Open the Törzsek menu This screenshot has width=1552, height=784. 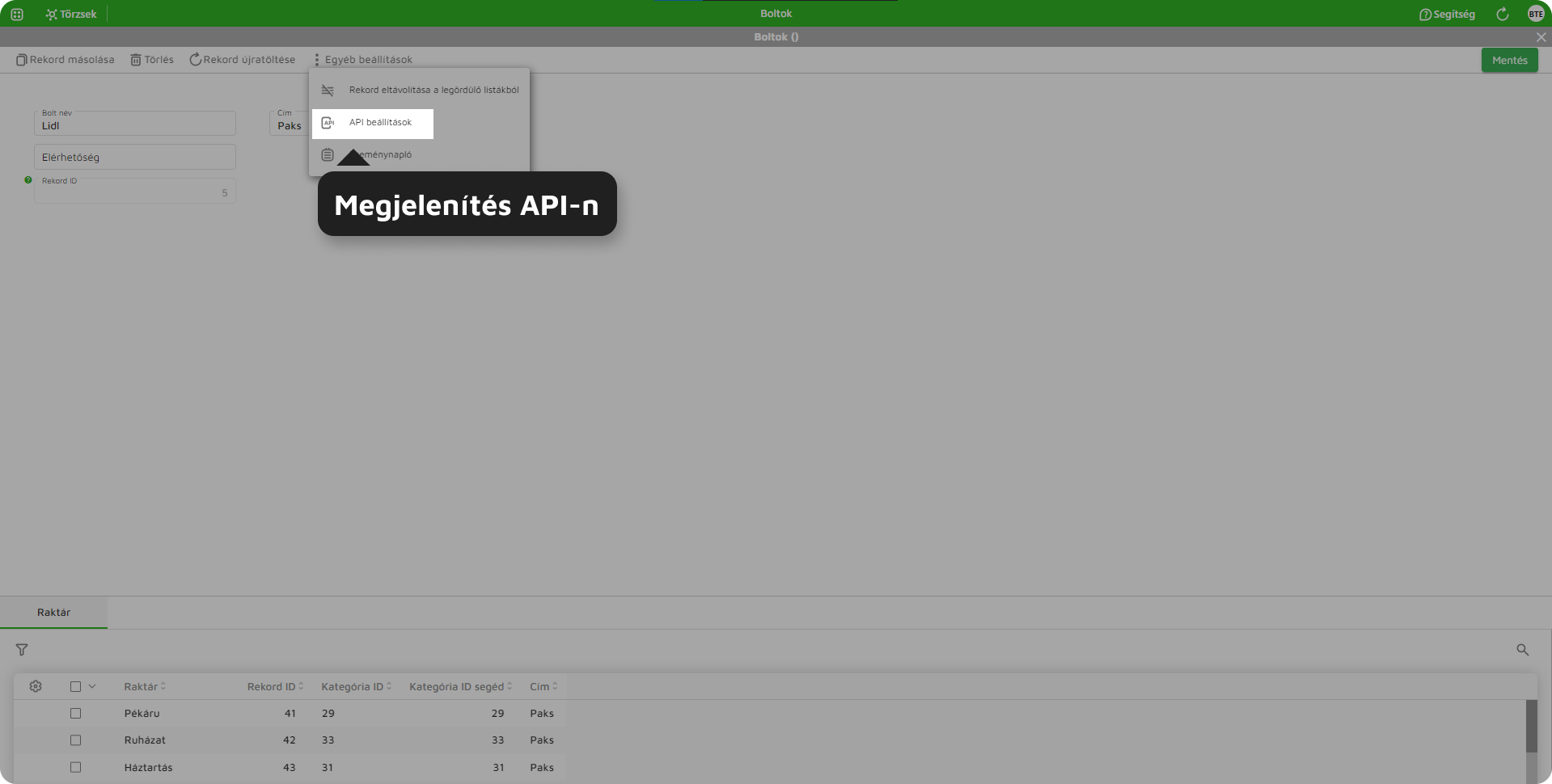pyautogui.click(x=71, y=14)
